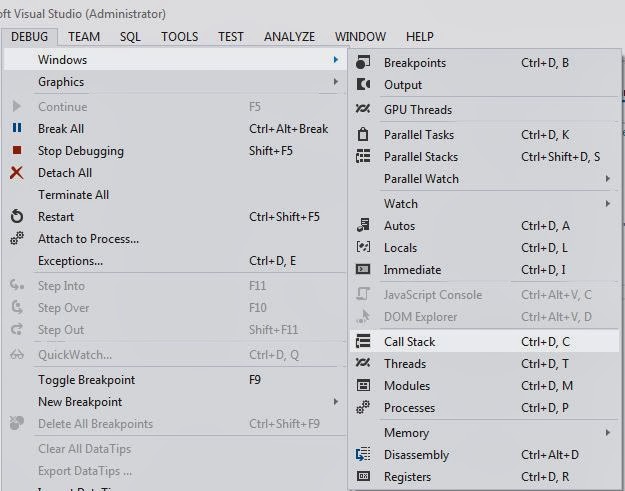Open the TEST menu
The height and width of the screenshot is (491, 625).
(230, 37)
